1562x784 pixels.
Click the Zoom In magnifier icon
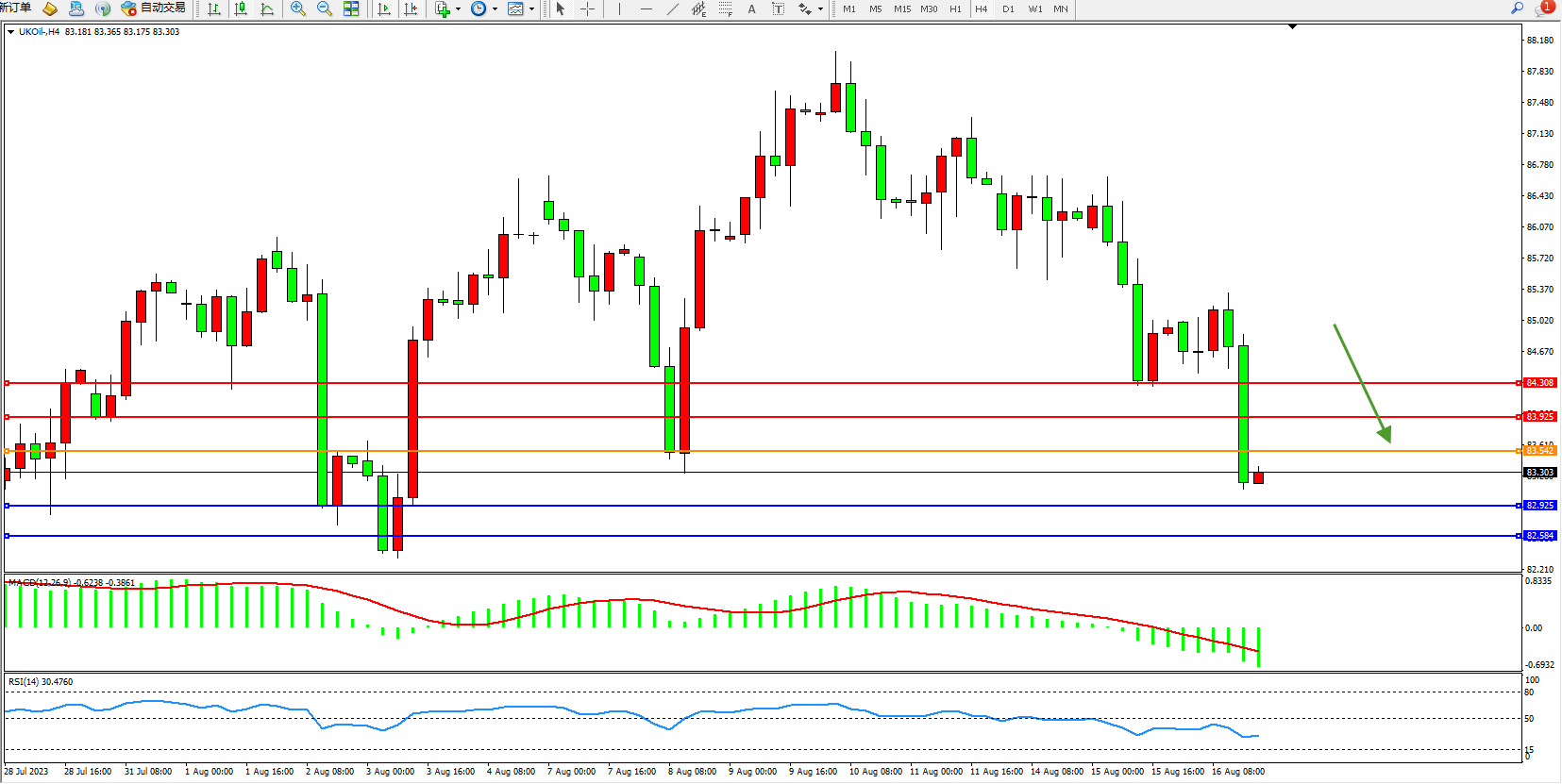click(298, 8)
